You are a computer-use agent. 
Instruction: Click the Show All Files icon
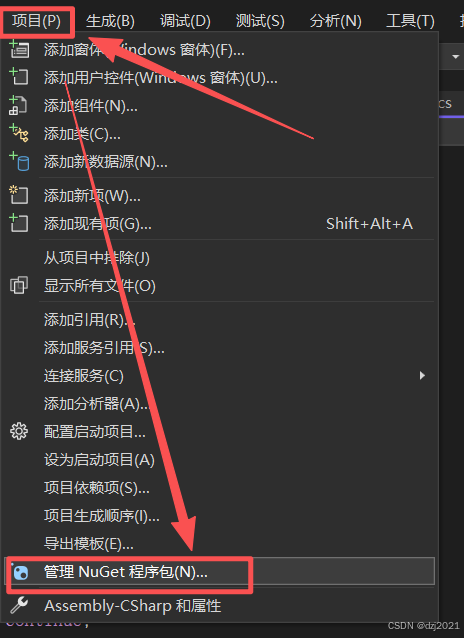pyautogui.click(x=19, y=285)
